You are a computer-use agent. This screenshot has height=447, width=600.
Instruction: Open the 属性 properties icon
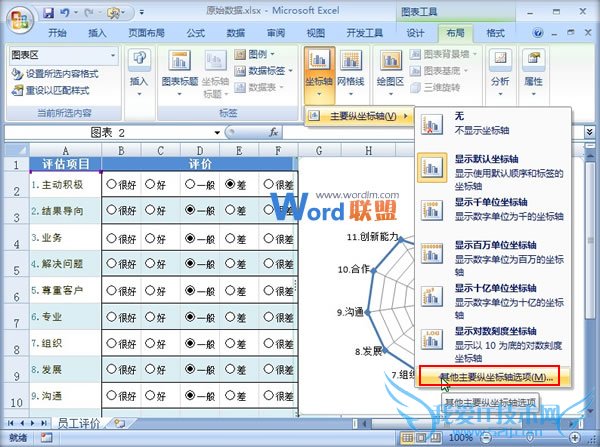533,59
